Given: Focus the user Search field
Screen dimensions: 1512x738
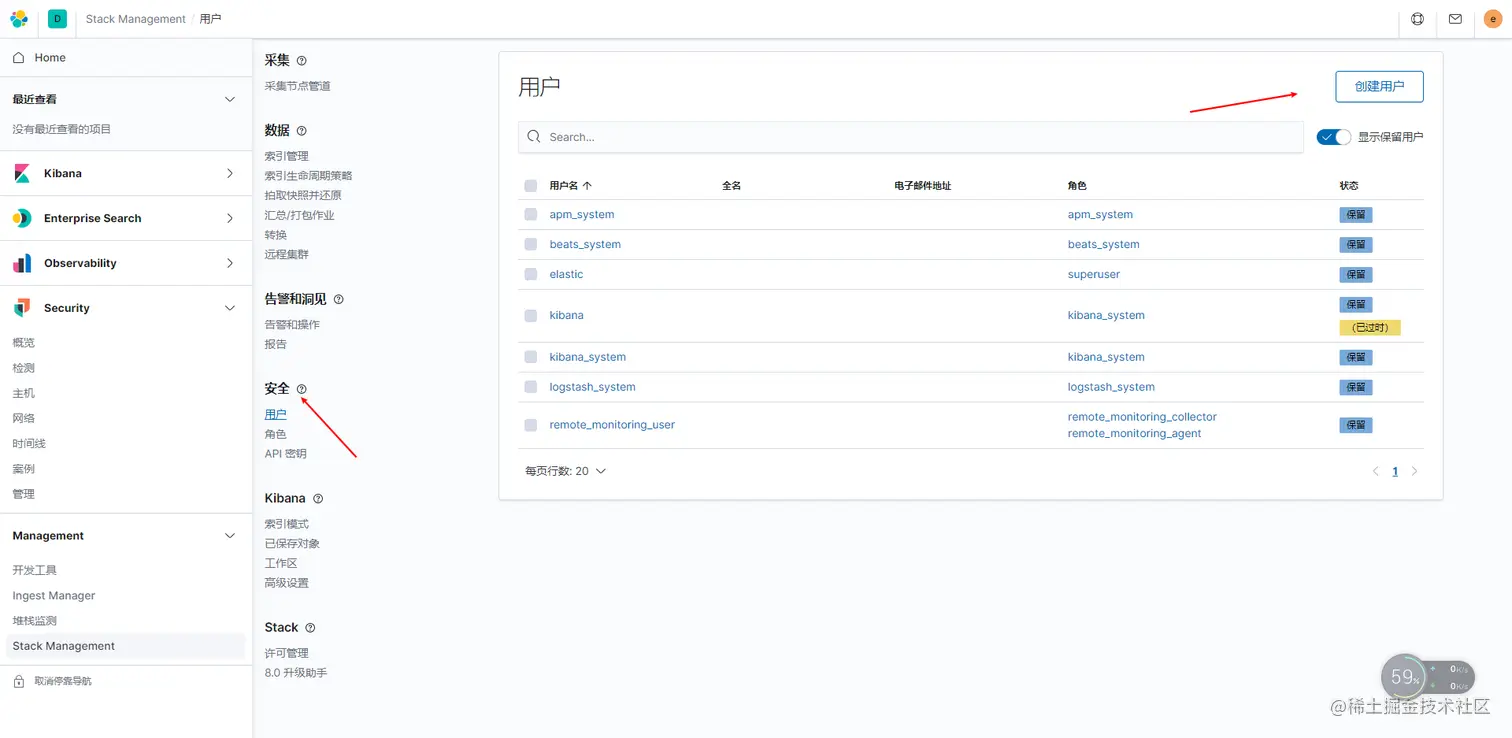Looking at the screenshot, I should 911,137.
